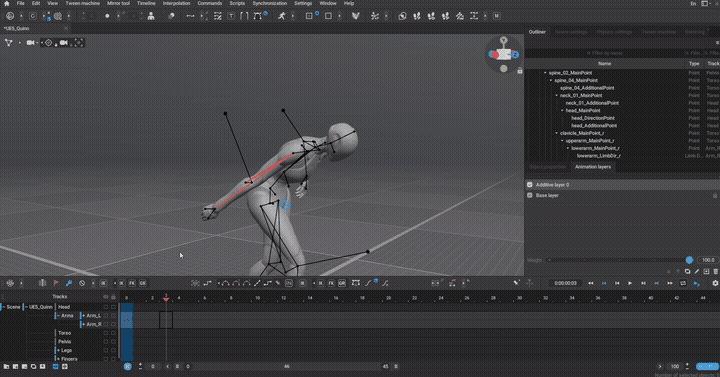Click the FK button left of GR near tracks
Viewport: 720px width, 377px height.
click(132, 283)
